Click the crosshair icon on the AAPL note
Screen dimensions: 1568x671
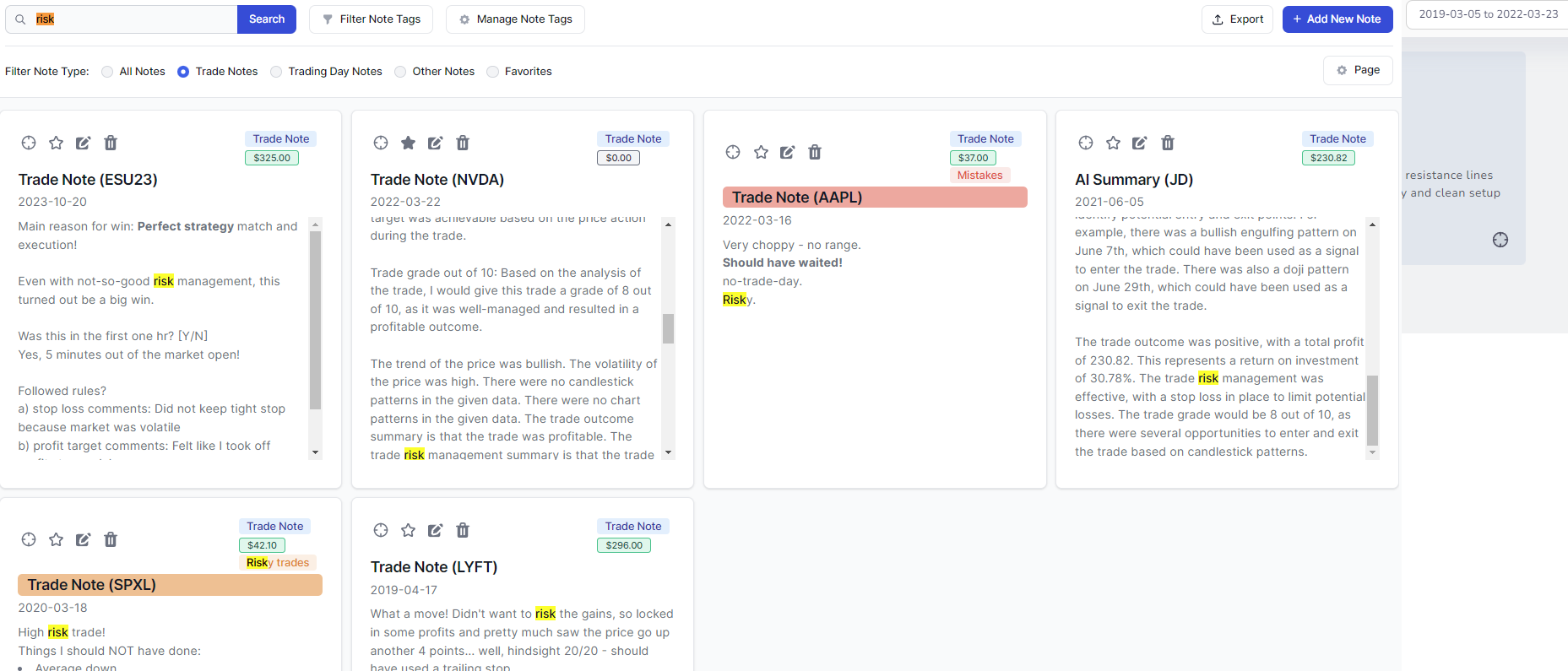tap(733, 152)
